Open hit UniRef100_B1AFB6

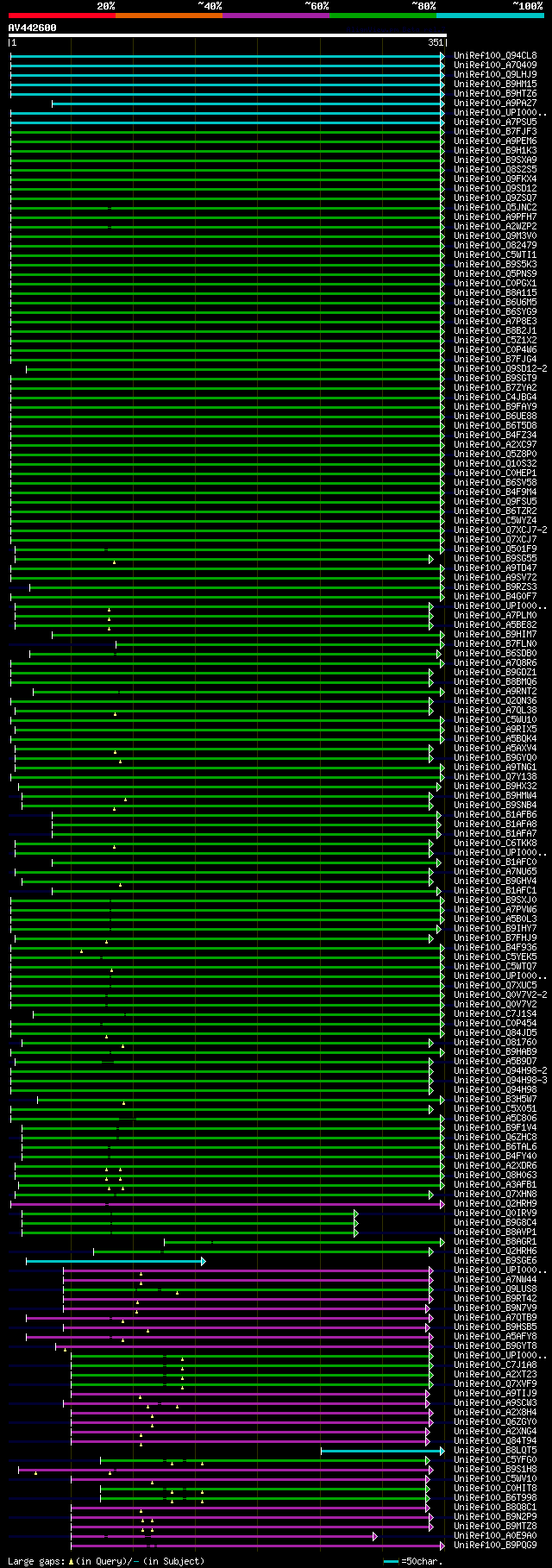(x=495, y=815)
